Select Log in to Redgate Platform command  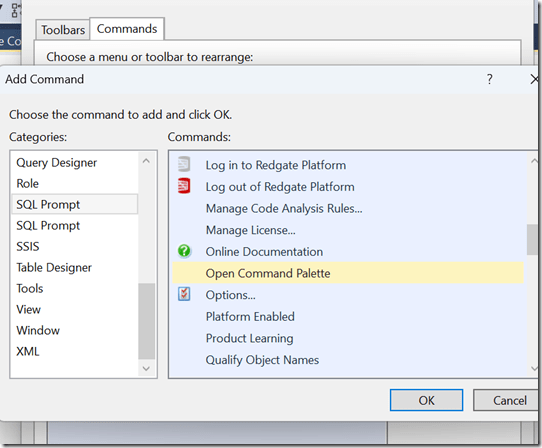click(x=348, y=165)
